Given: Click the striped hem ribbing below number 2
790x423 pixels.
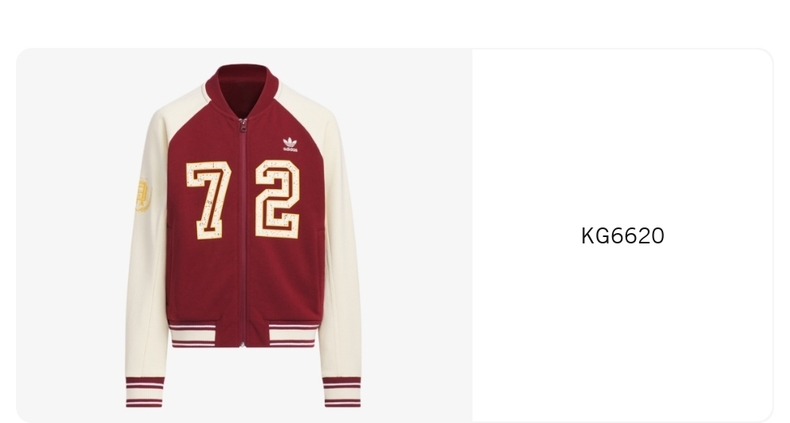Looking at the screenshot, I should click(x=292, y=335).
